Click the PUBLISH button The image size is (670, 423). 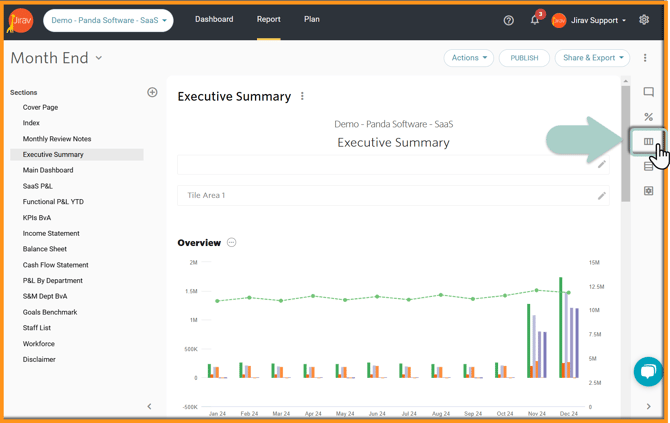pyautogui.click(x=524, y=58)
